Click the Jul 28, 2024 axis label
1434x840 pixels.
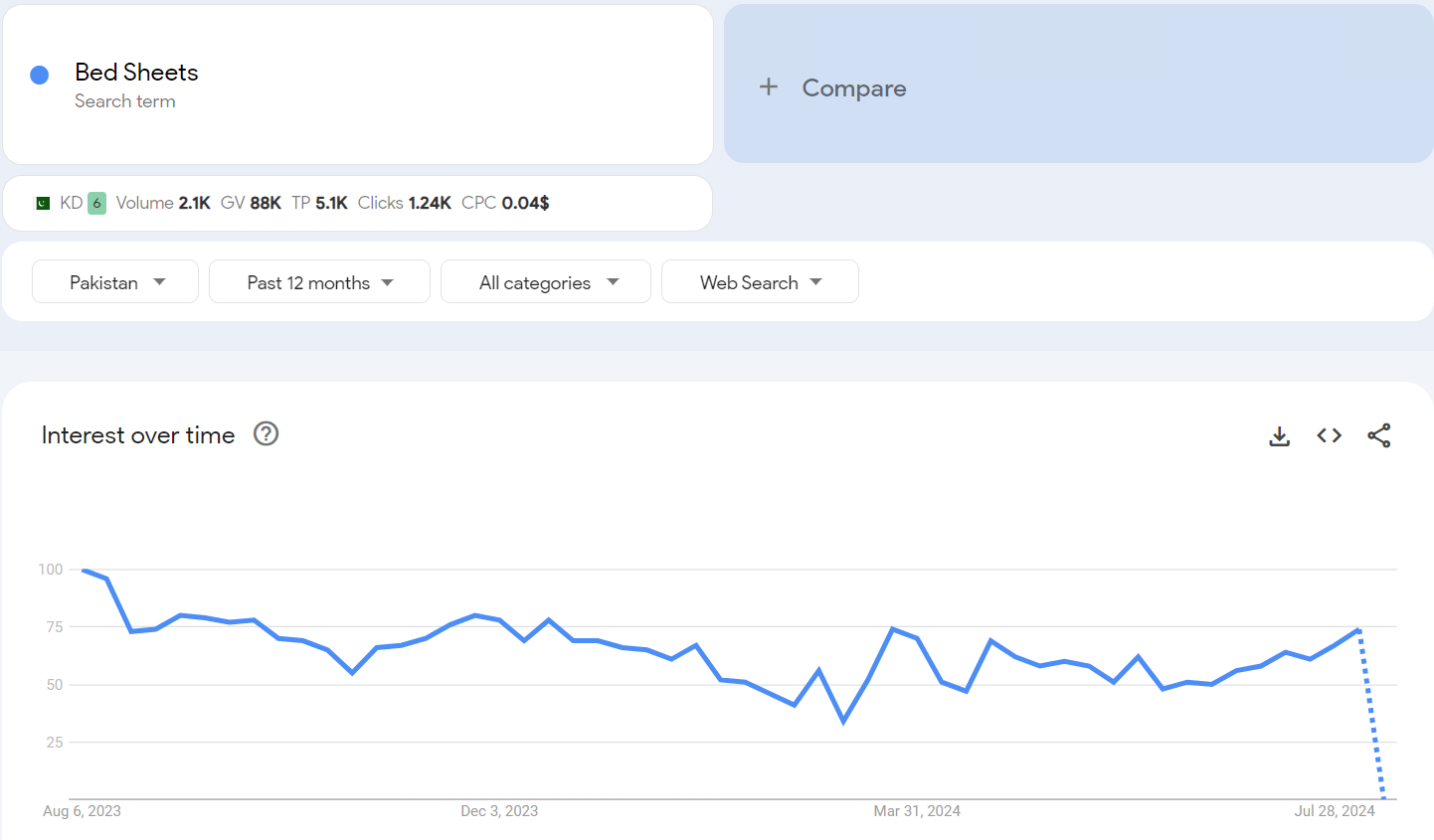[x=1334, y=811]
